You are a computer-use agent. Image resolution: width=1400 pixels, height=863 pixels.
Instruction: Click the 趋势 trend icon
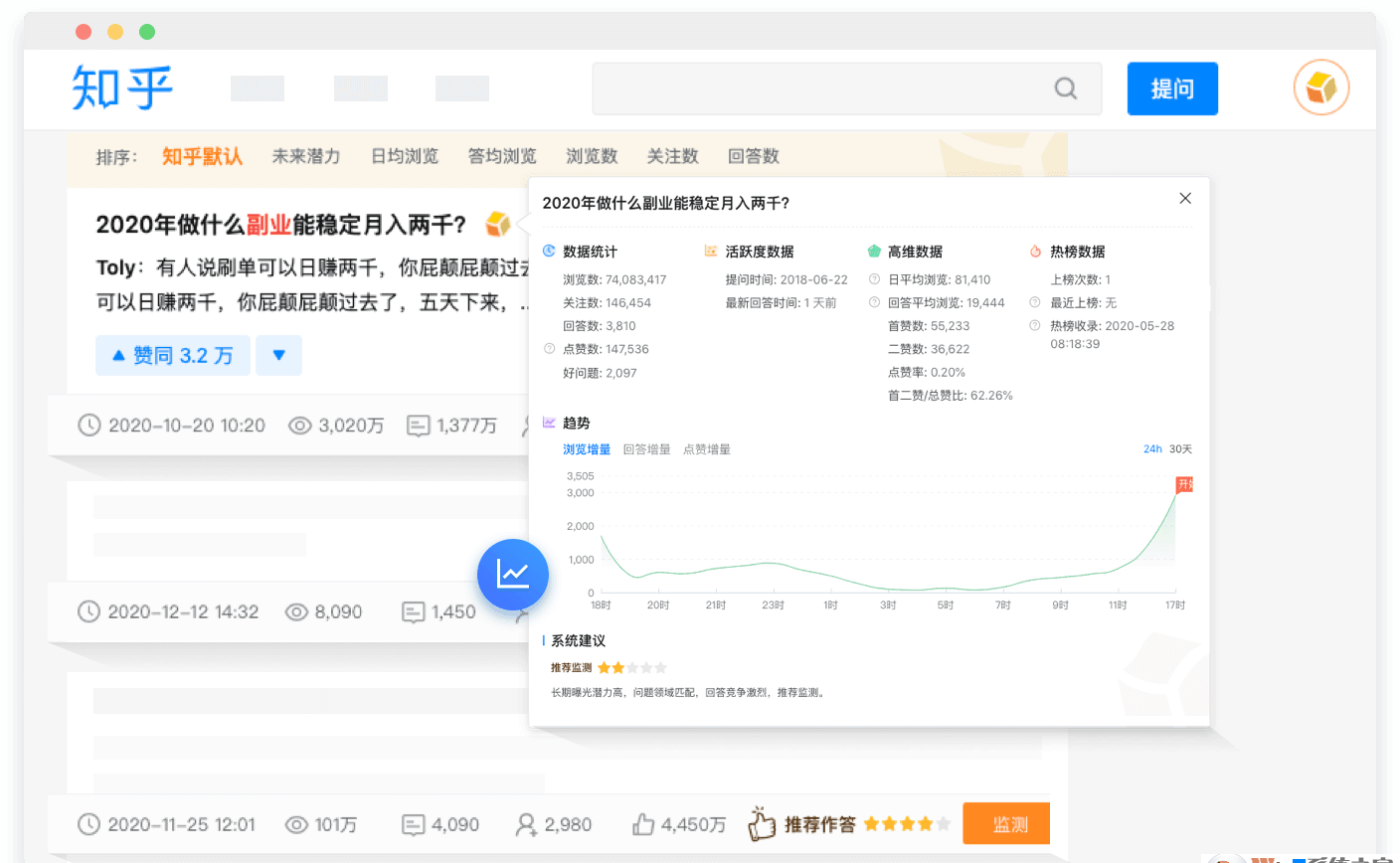pos(549,423)
